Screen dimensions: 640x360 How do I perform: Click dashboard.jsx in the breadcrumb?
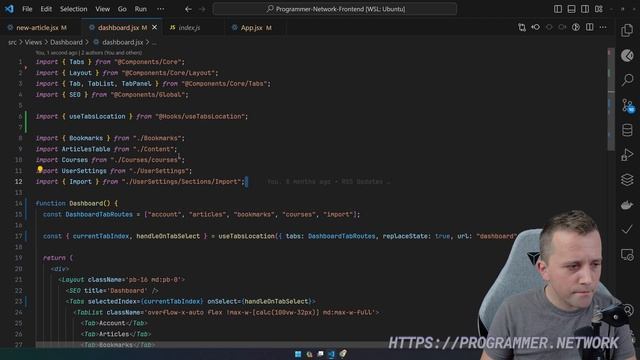[x=122, y=42]
